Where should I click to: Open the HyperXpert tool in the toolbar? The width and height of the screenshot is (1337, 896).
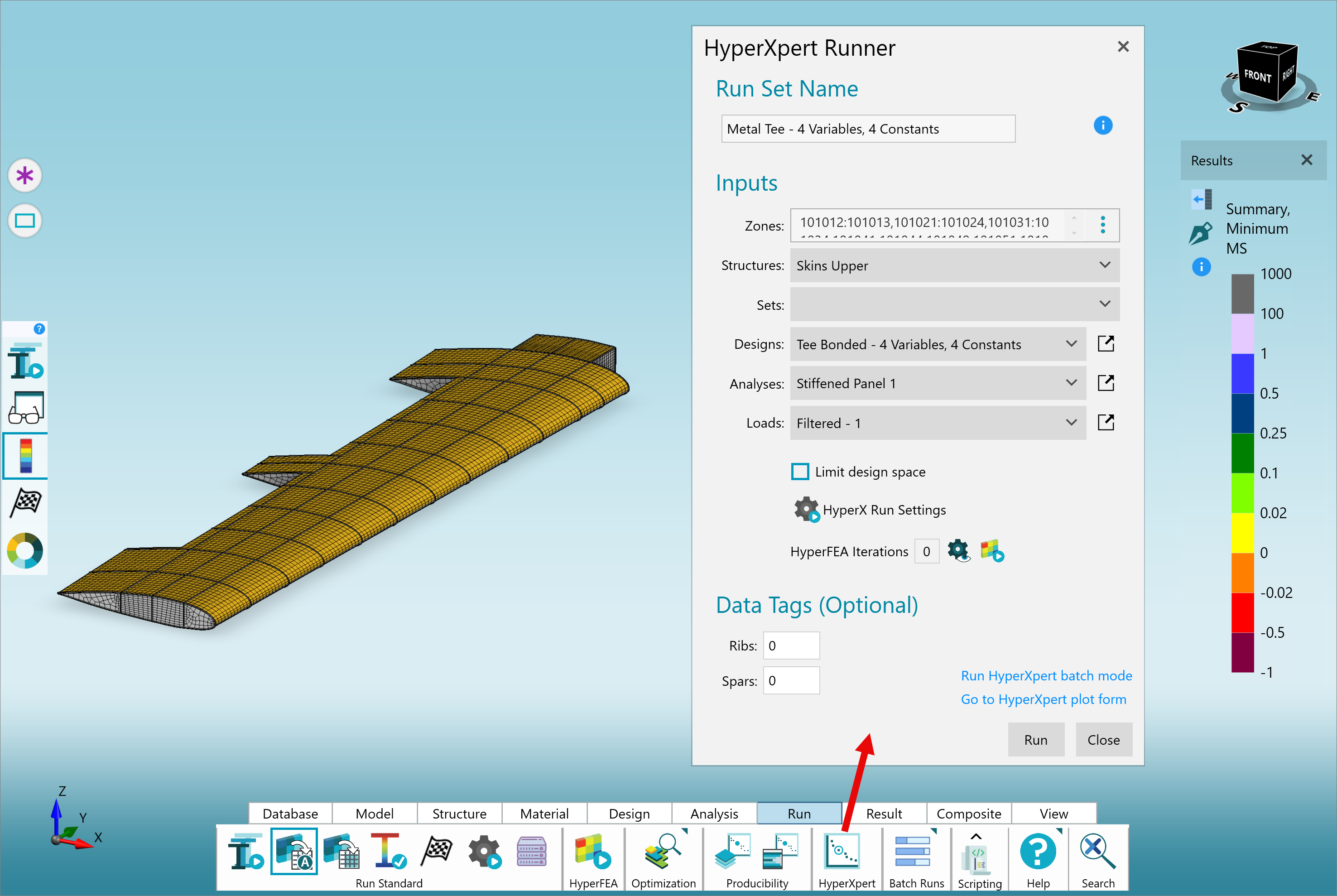(842, 852)
